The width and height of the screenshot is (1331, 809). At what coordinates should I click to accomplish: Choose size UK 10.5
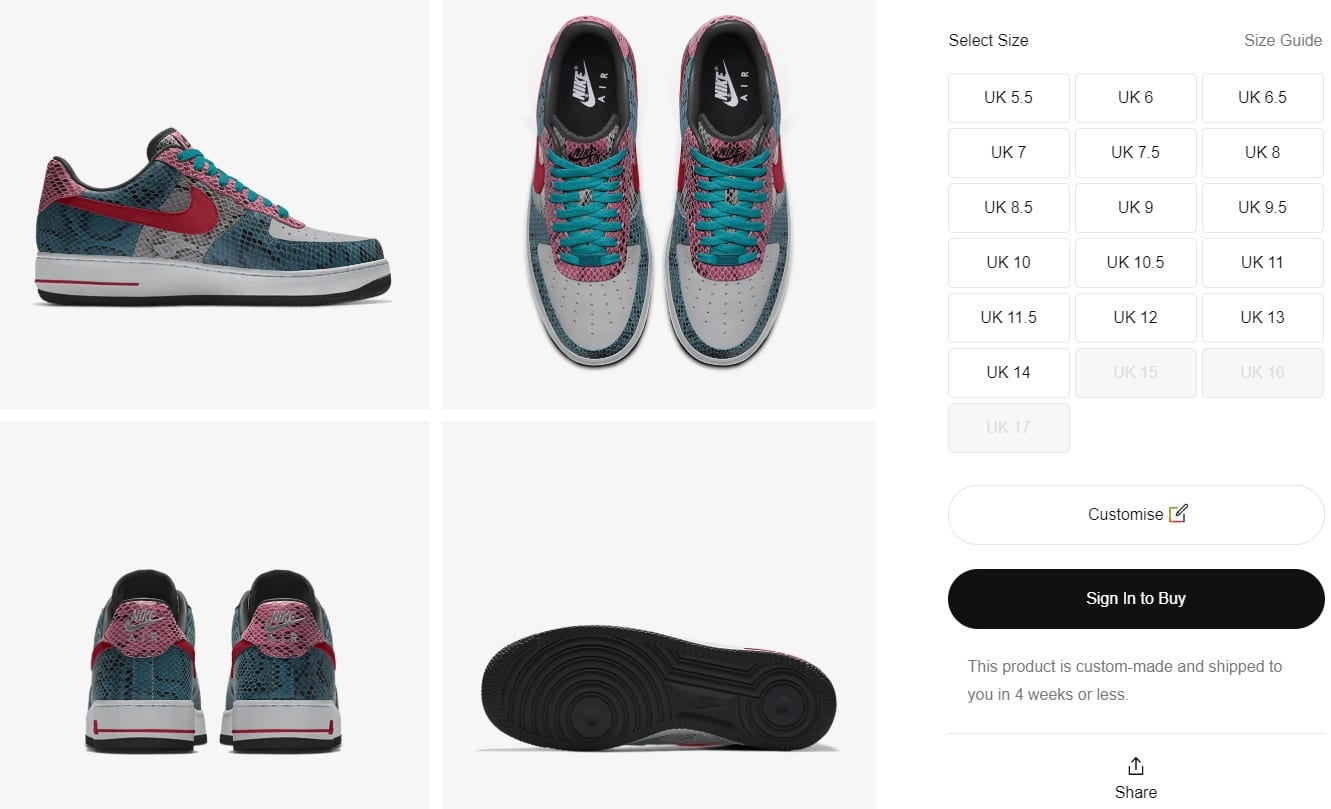pyautogui.click(x=1135, y=263)
